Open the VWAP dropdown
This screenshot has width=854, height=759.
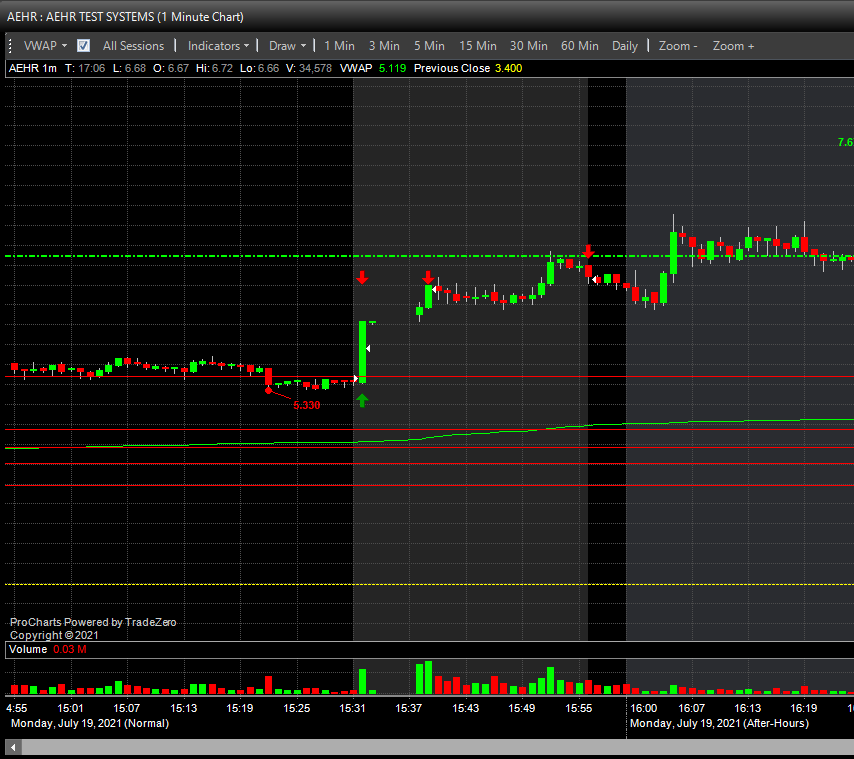[45, 46]
